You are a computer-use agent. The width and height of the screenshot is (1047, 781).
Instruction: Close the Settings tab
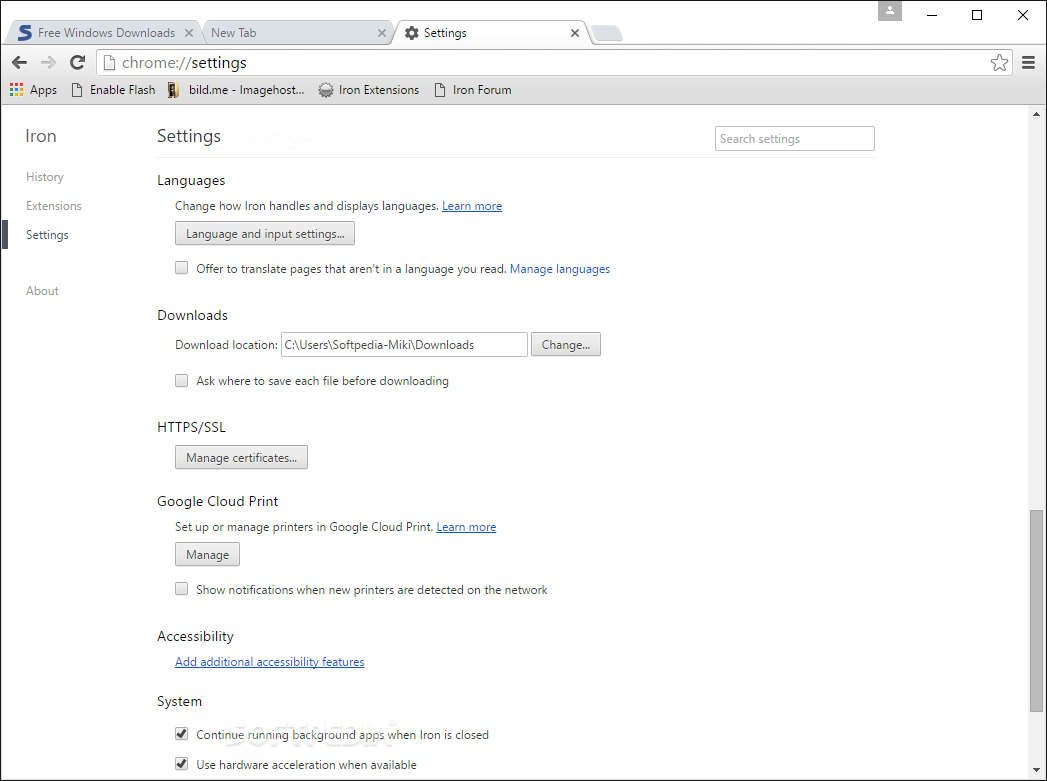click(x=574, y=33)
